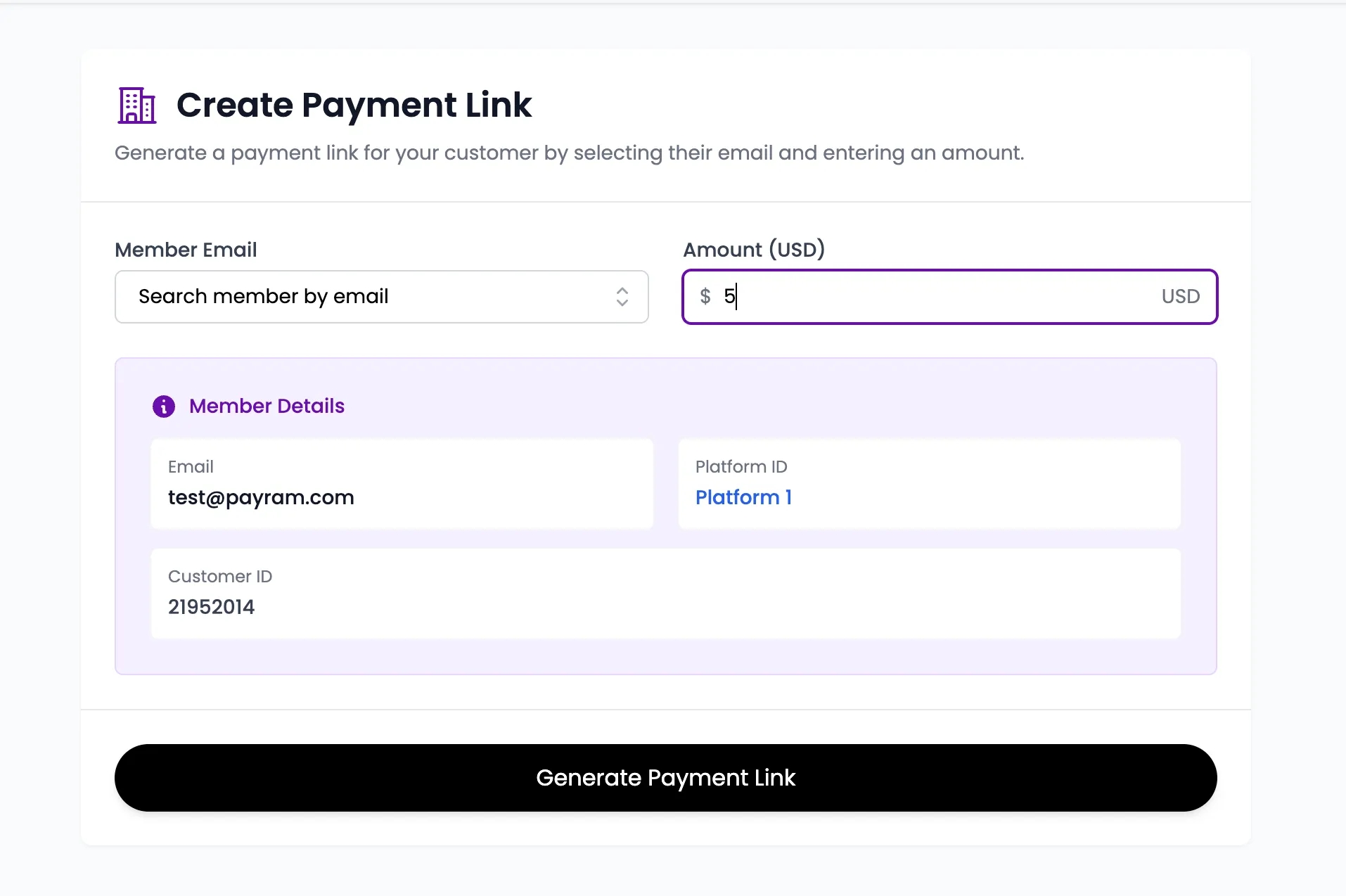Viewport: 1346px width, 896px height.
Task: Click the purple building icon
Action: click(137, 105)
